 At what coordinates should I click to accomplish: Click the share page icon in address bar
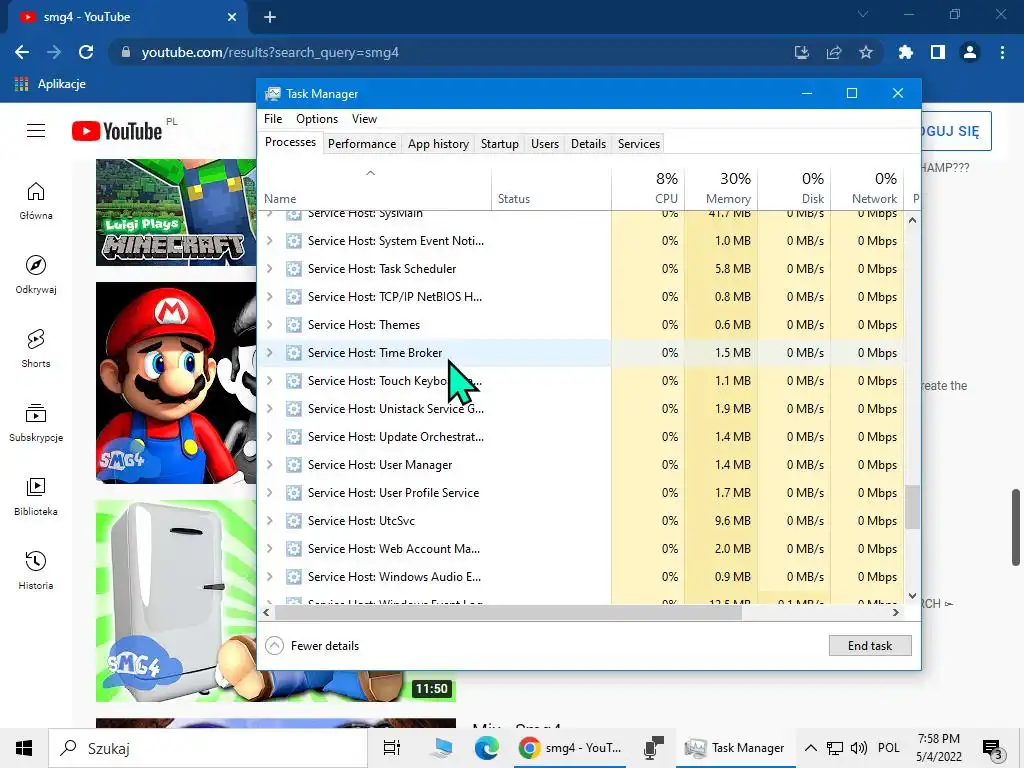834,52
